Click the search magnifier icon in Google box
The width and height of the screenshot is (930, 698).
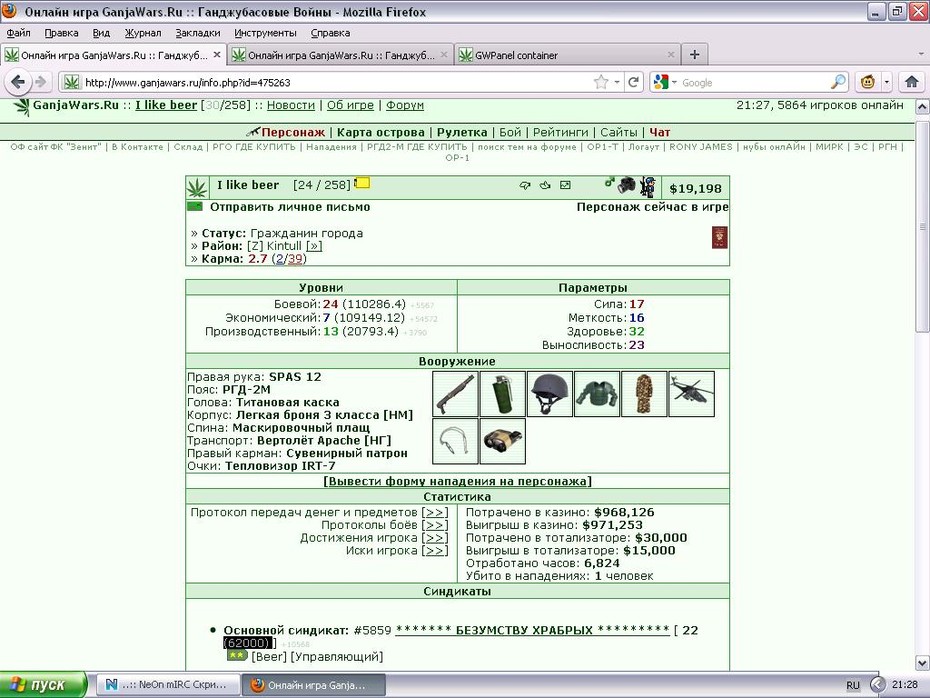pyautogui.click(x=838, y=82)
